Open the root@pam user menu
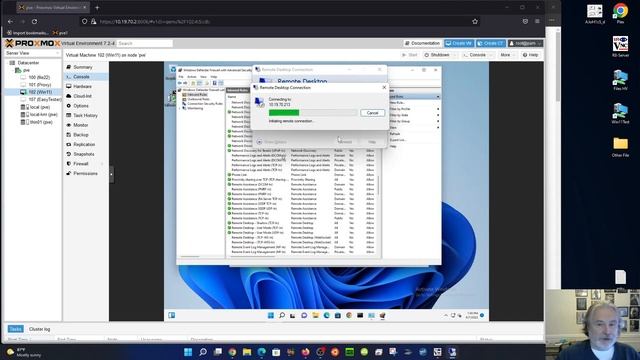This screenshot has width=640, height=360. (525, 43)
